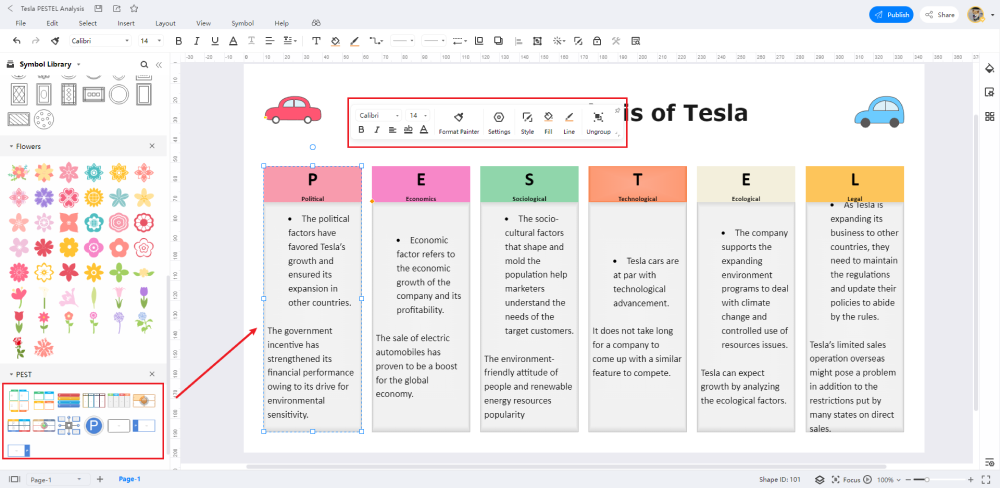Viewport: 1000px width, 489px height.
Task: Click Ungroup in floating toolbar
Action: pyautogui.click(x=598, y=122)
